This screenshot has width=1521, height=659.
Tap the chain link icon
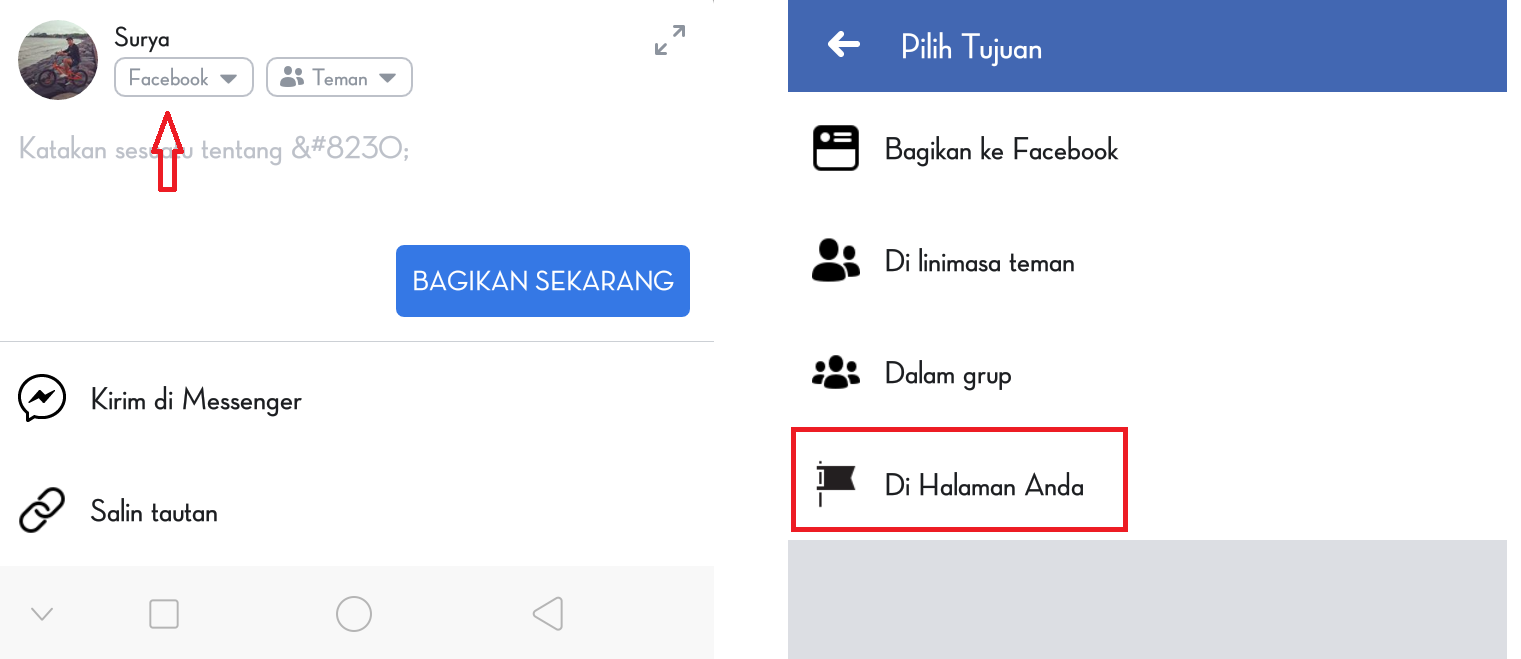pos(42,511)
